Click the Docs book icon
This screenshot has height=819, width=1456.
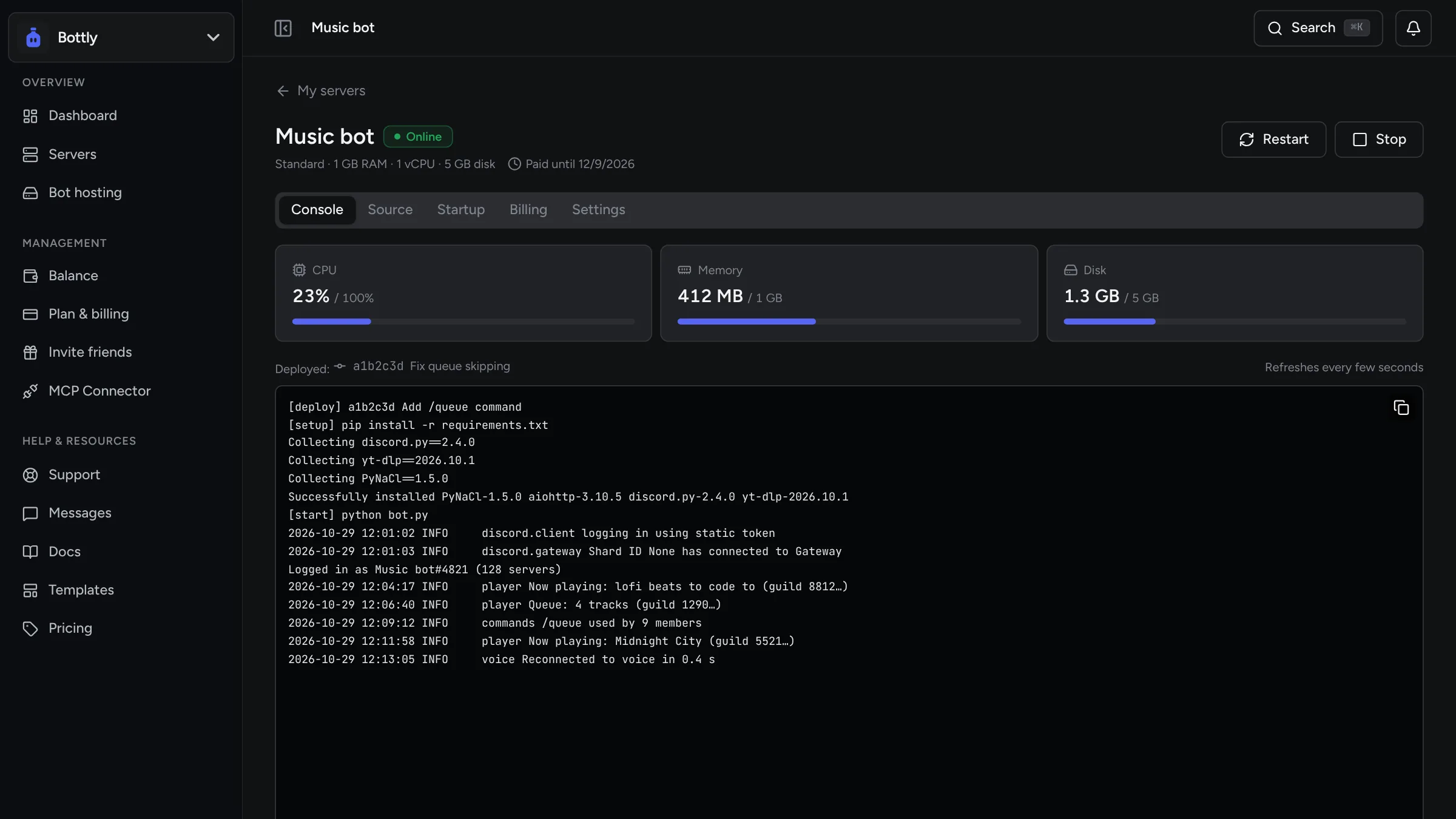30,552
